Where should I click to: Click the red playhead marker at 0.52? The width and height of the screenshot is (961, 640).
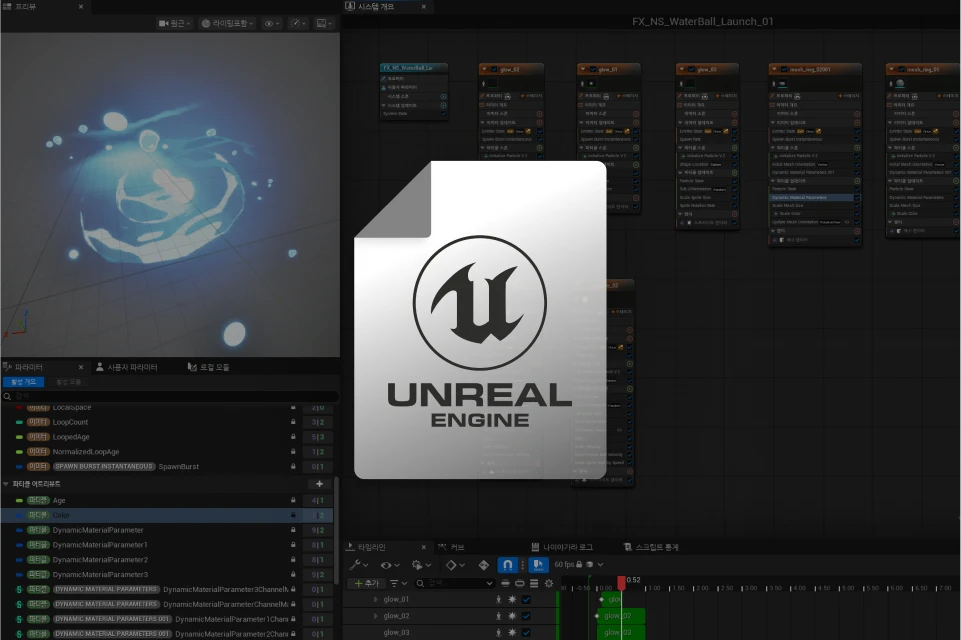pyautogui.click(x=621, y=582)
